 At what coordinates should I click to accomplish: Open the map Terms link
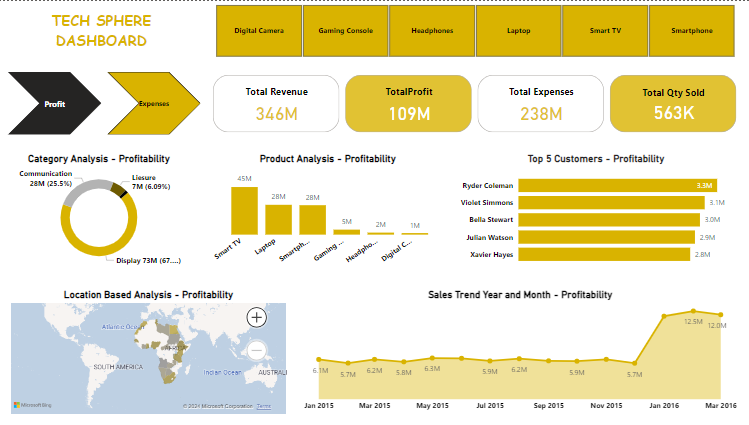pos(264,406)
